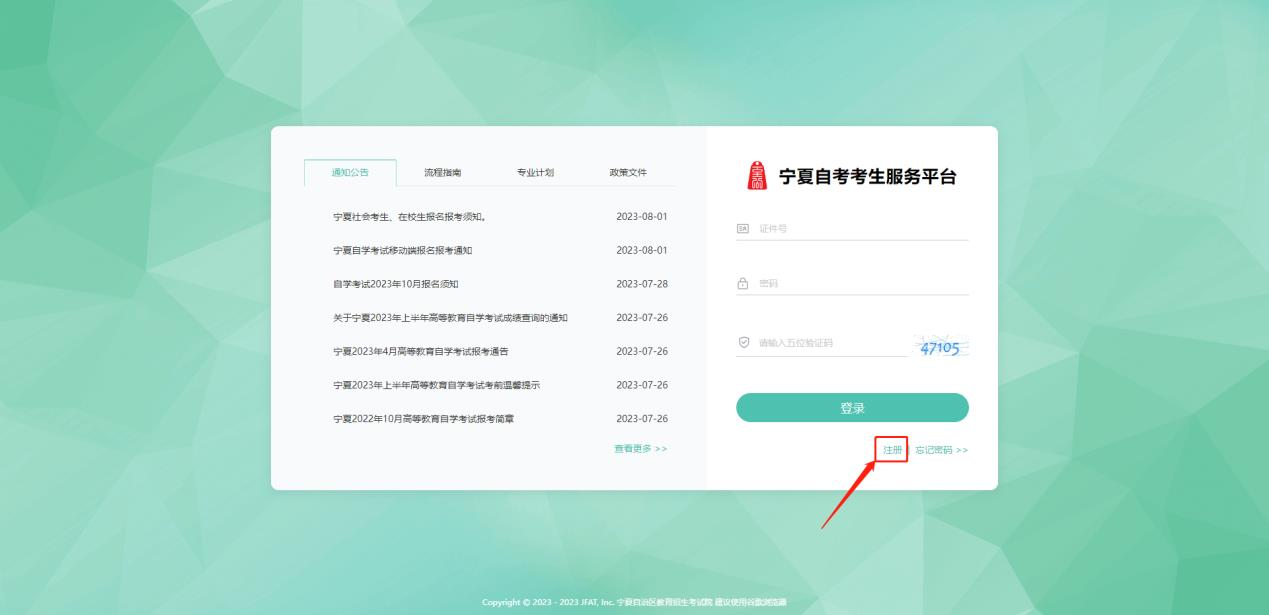Open the 忘记密码 forgot password link

coord(938,448)
